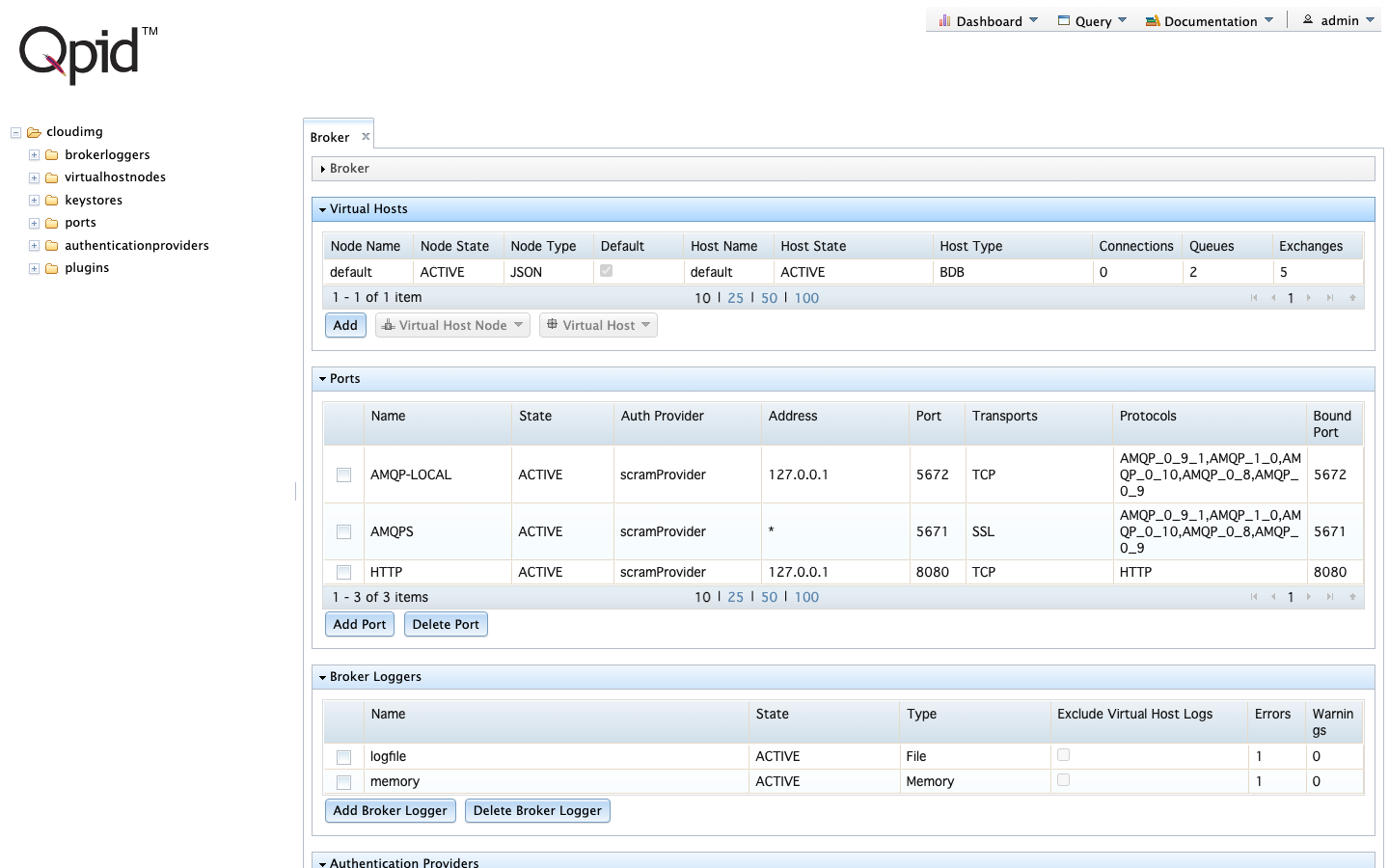Select the AMQPS port checkbox

pyautogui.click(x=343, y=531)
